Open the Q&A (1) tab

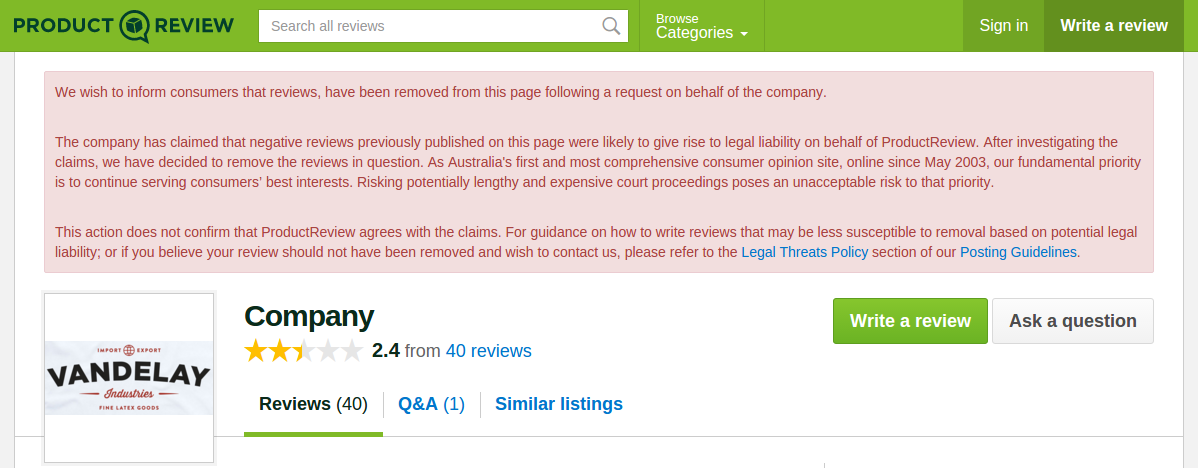432,404
